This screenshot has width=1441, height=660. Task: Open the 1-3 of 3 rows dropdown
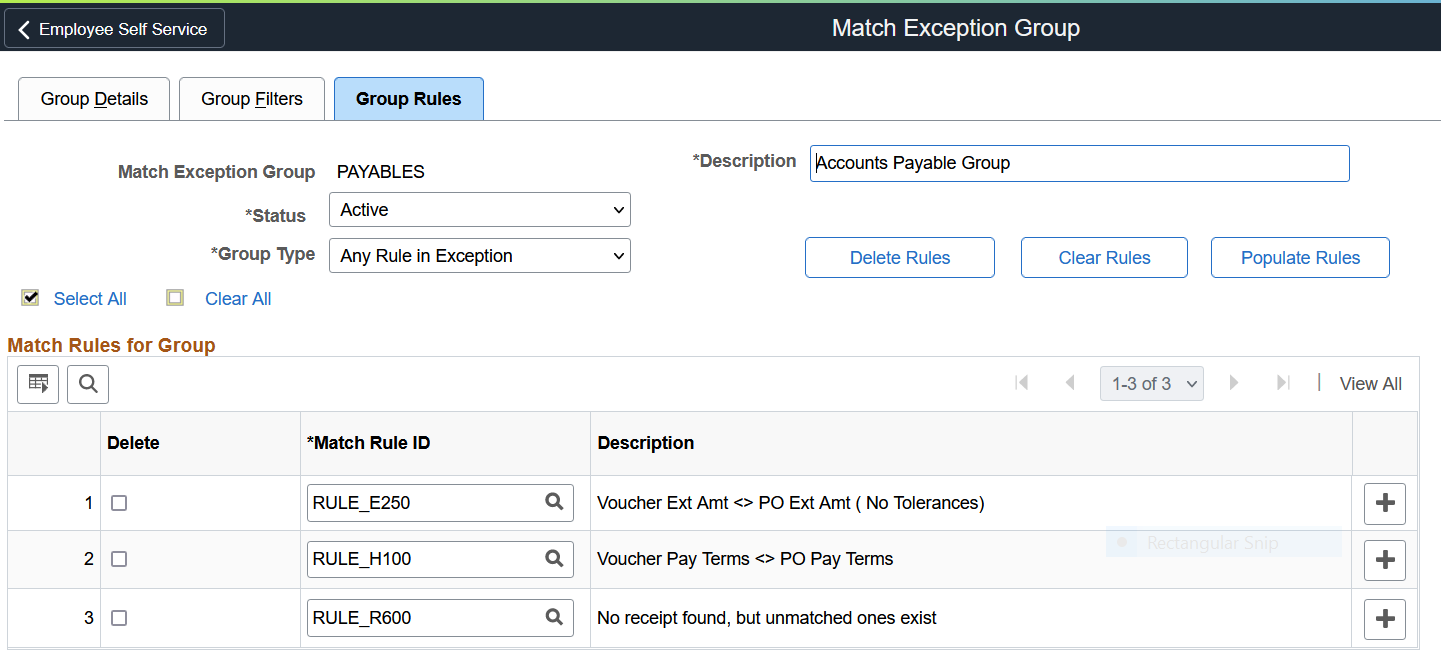pyautogui.click(x=1152, y=384)
